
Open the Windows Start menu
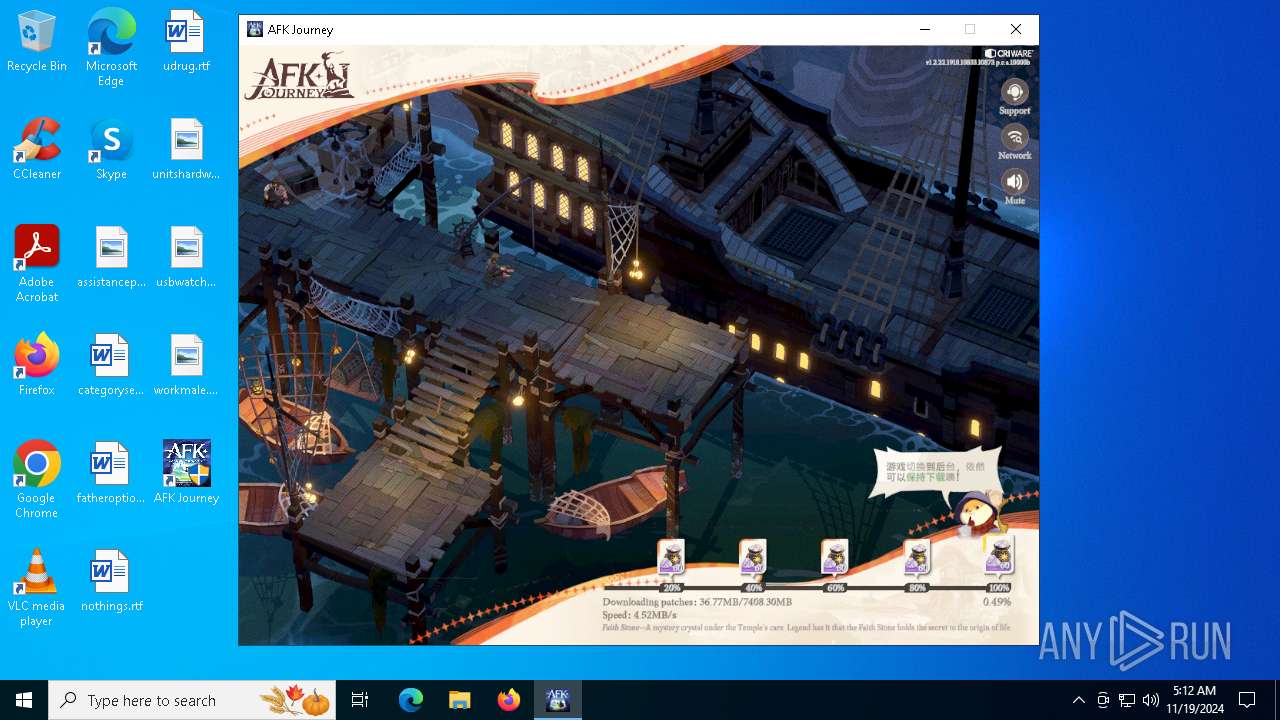coord(24,700)
